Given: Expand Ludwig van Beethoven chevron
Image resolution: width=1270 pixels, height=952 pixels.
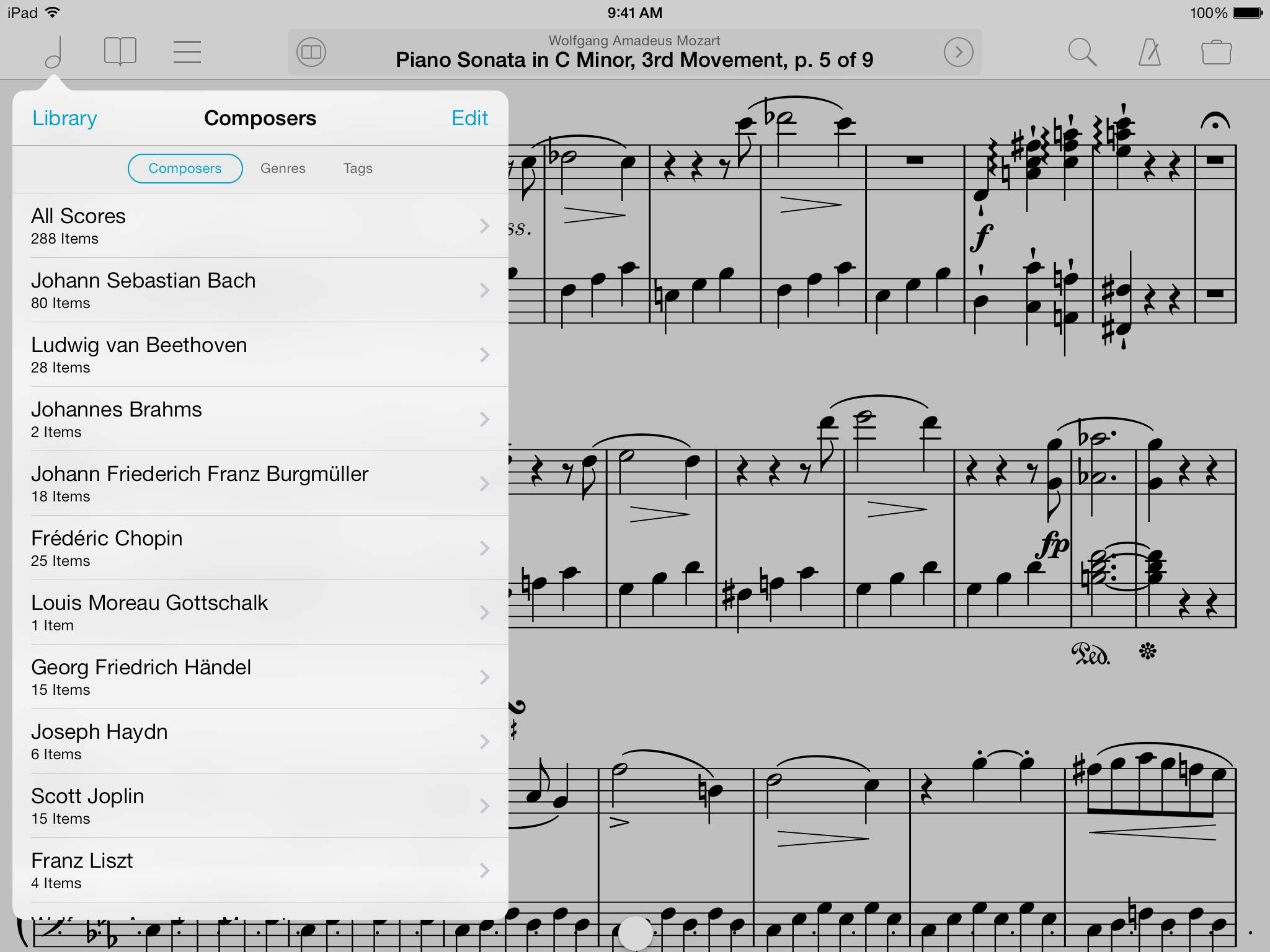Looking at the screenshot, I should (484, 355).
